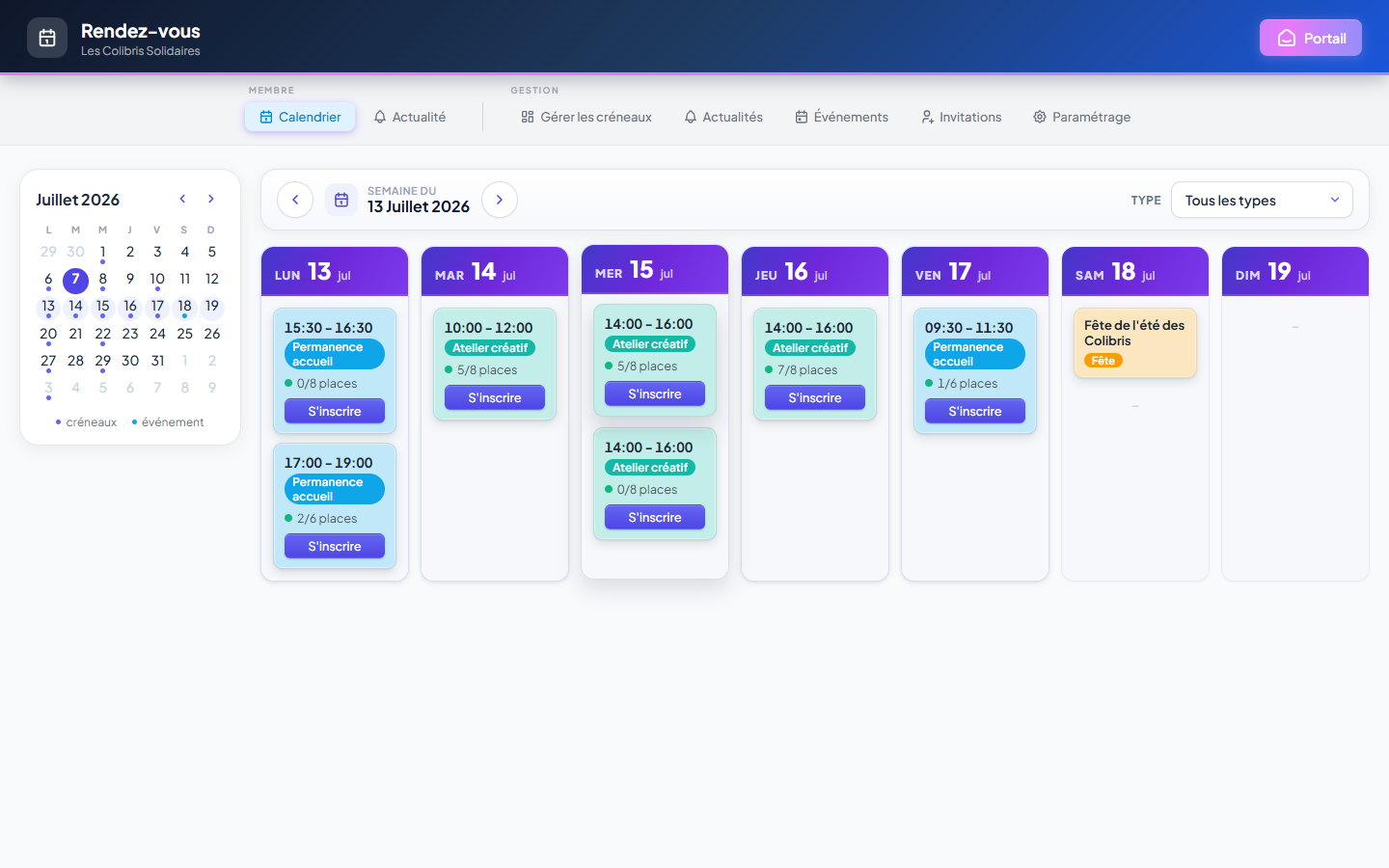This screenshot has width=1389, height=868.
Task: Click Permanence accueil tag on Friday slot
Action: 975,354
